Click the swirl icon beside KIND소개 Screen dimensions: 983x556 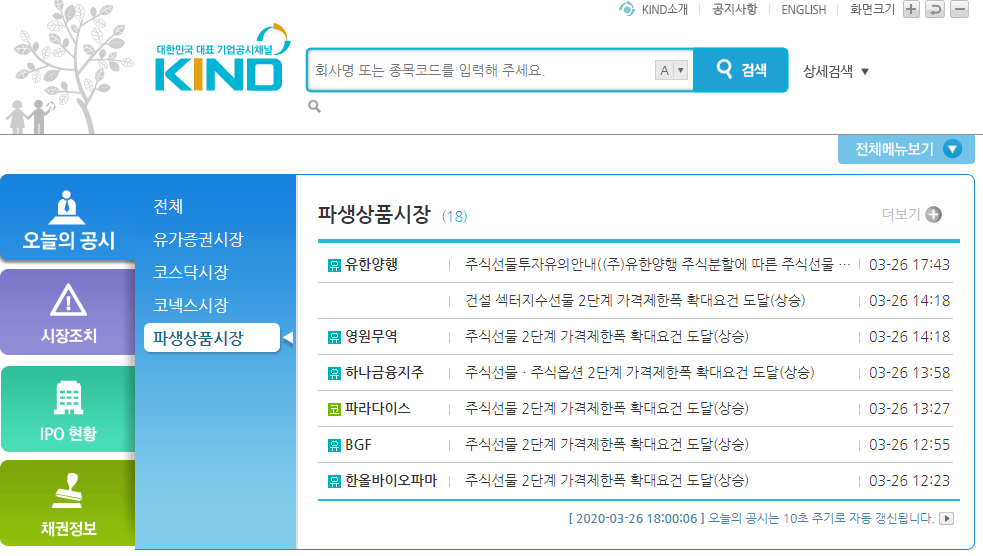click(x=626, y=9)
